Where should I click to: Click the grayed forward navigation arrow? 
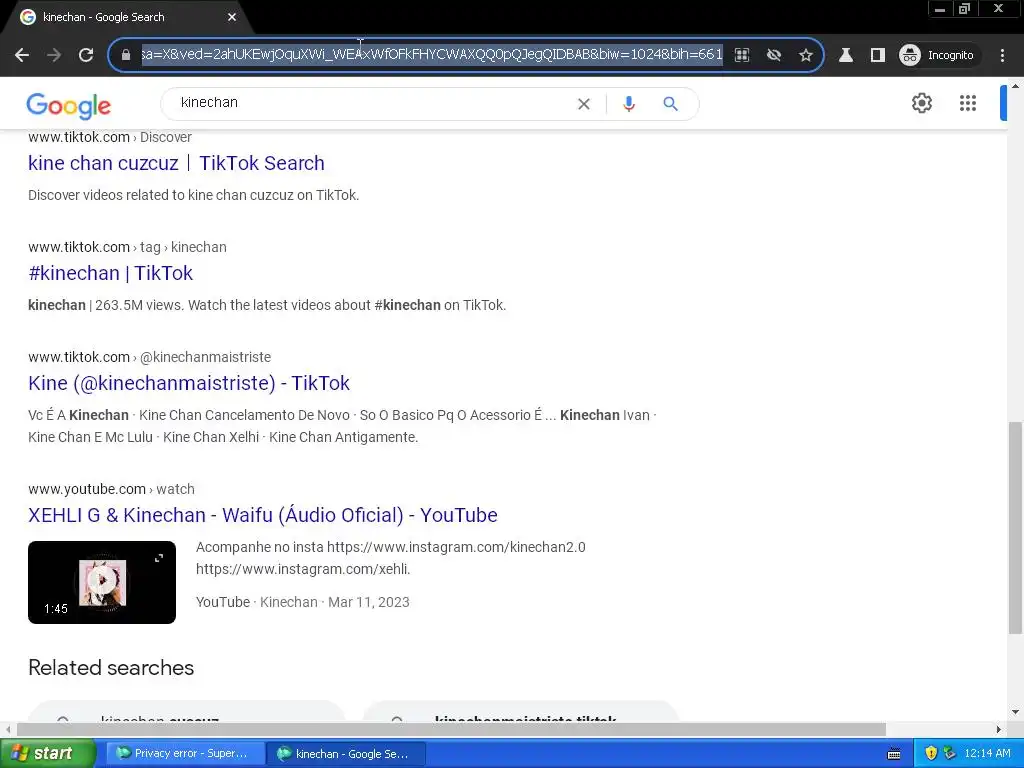[x=54, y=55]
